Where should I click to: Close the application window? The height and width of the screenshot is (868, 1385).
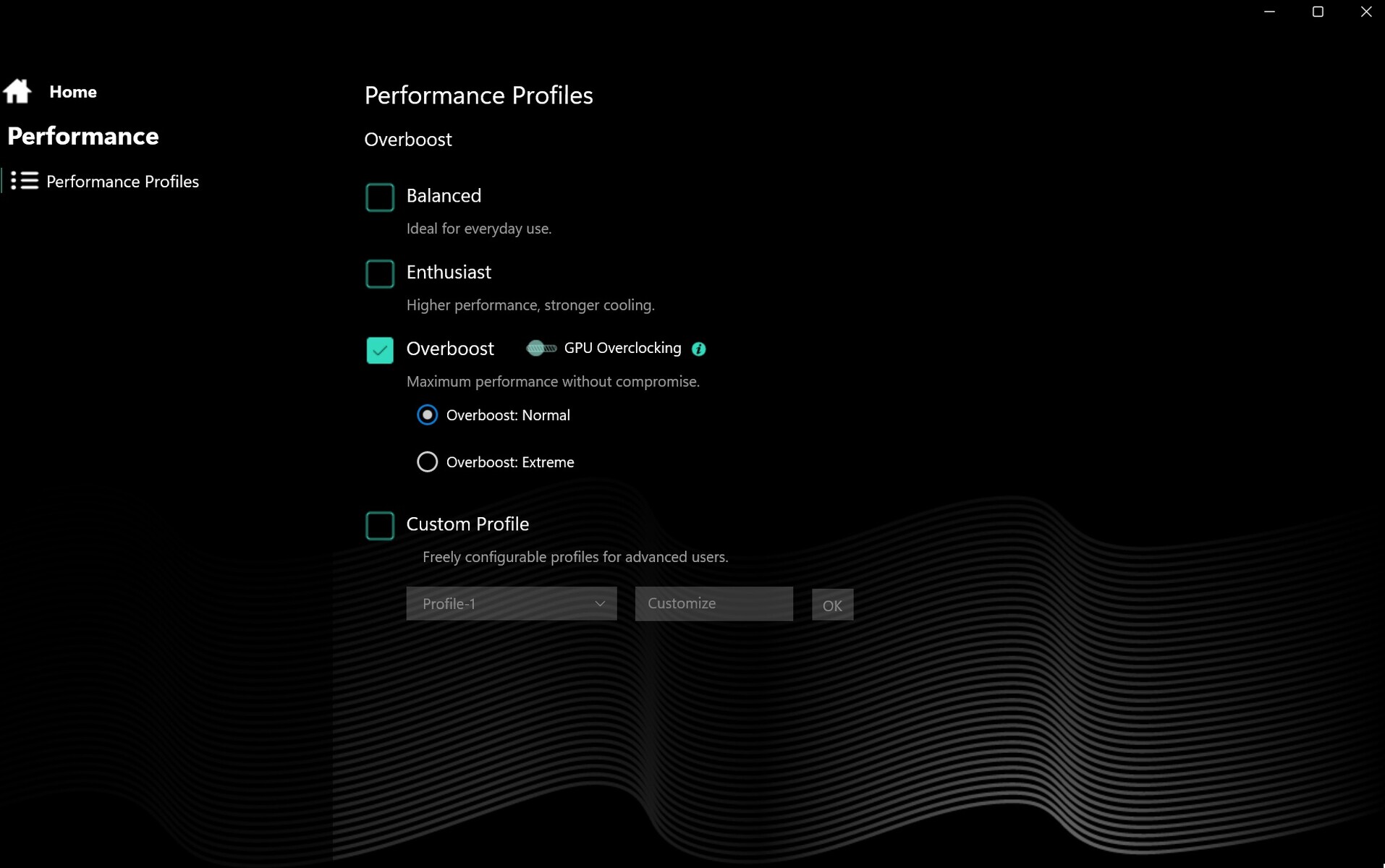(x=1365, y=12)
